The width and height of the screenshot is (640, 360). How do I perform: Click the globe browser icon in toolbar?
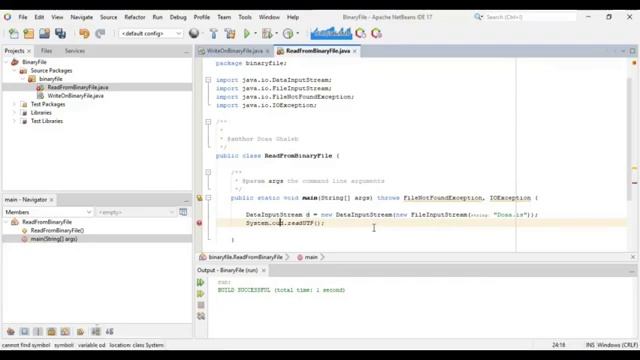pyautogui.click(x=194, y=33)
